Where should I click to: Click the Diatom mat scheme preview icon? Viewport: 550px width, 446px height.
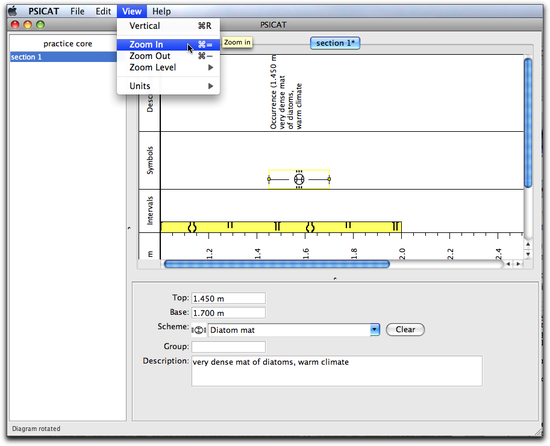[x=199, y=330]
